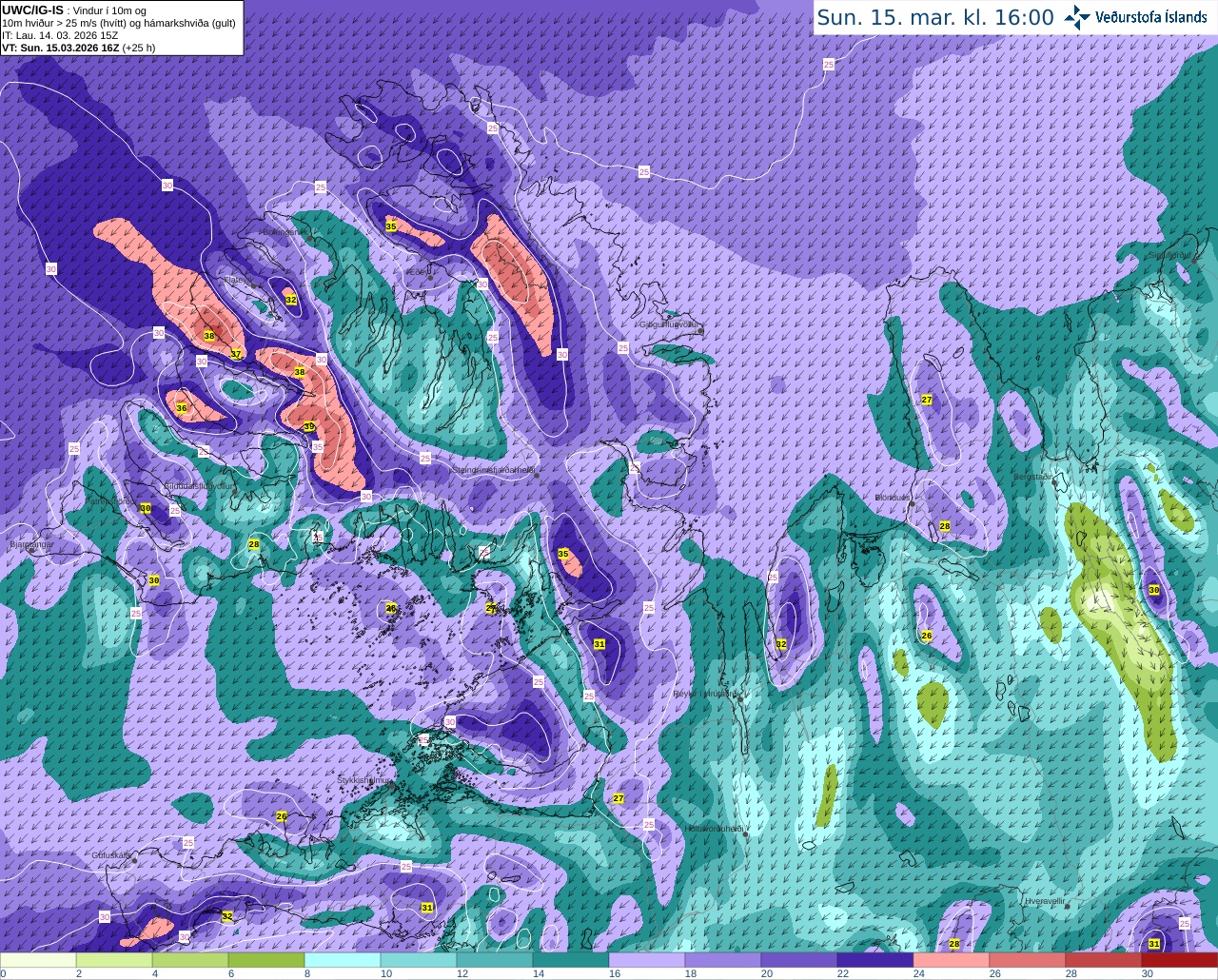Image resolution: width=1218 pixels, height=980 pixels.
Task: Pick the medium purple 18–20 legend swatch
Action: pos(723,960)
